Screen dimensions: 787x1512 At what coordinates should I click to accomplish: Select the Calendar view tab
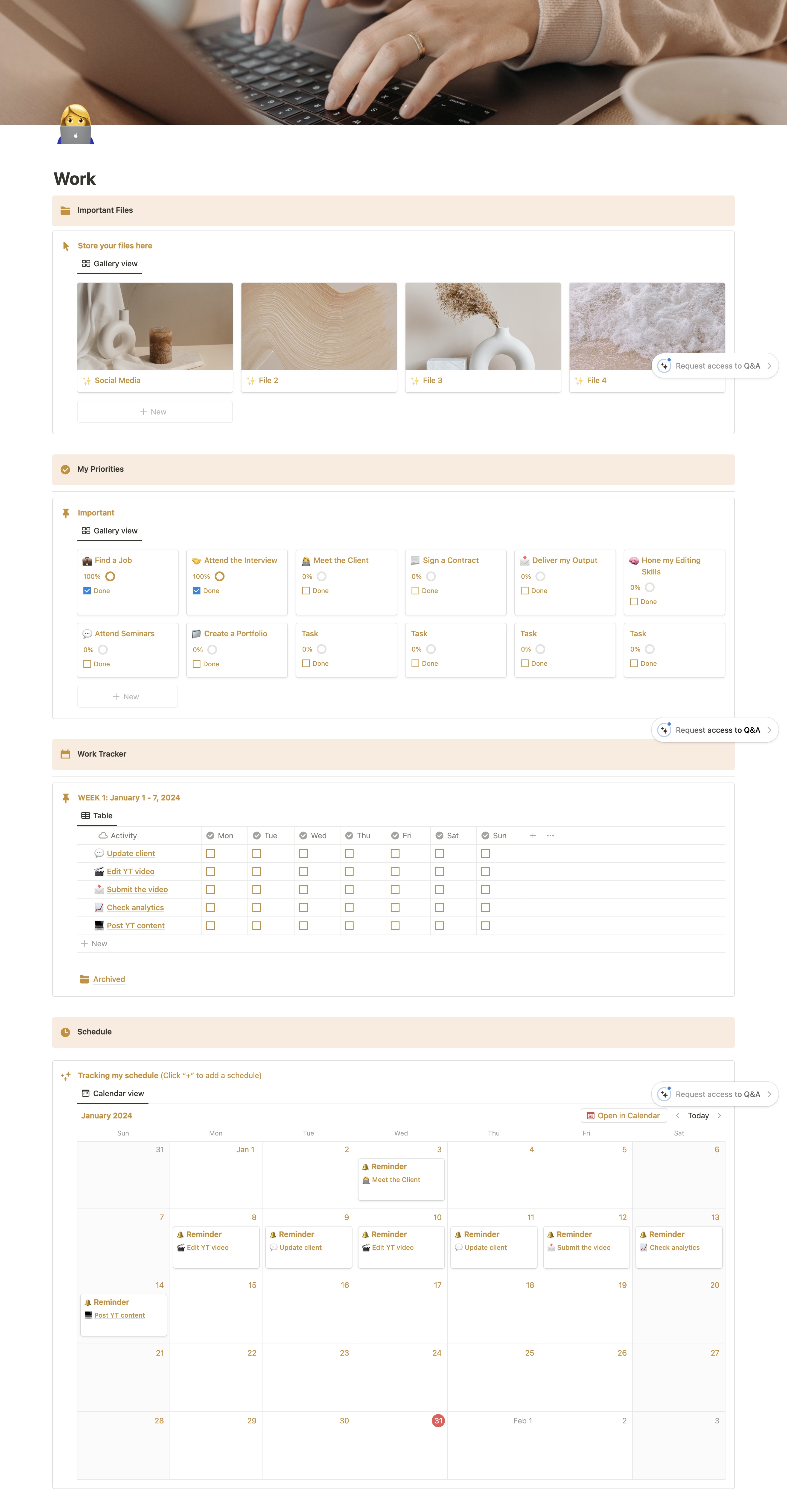tap(113, 1093)
